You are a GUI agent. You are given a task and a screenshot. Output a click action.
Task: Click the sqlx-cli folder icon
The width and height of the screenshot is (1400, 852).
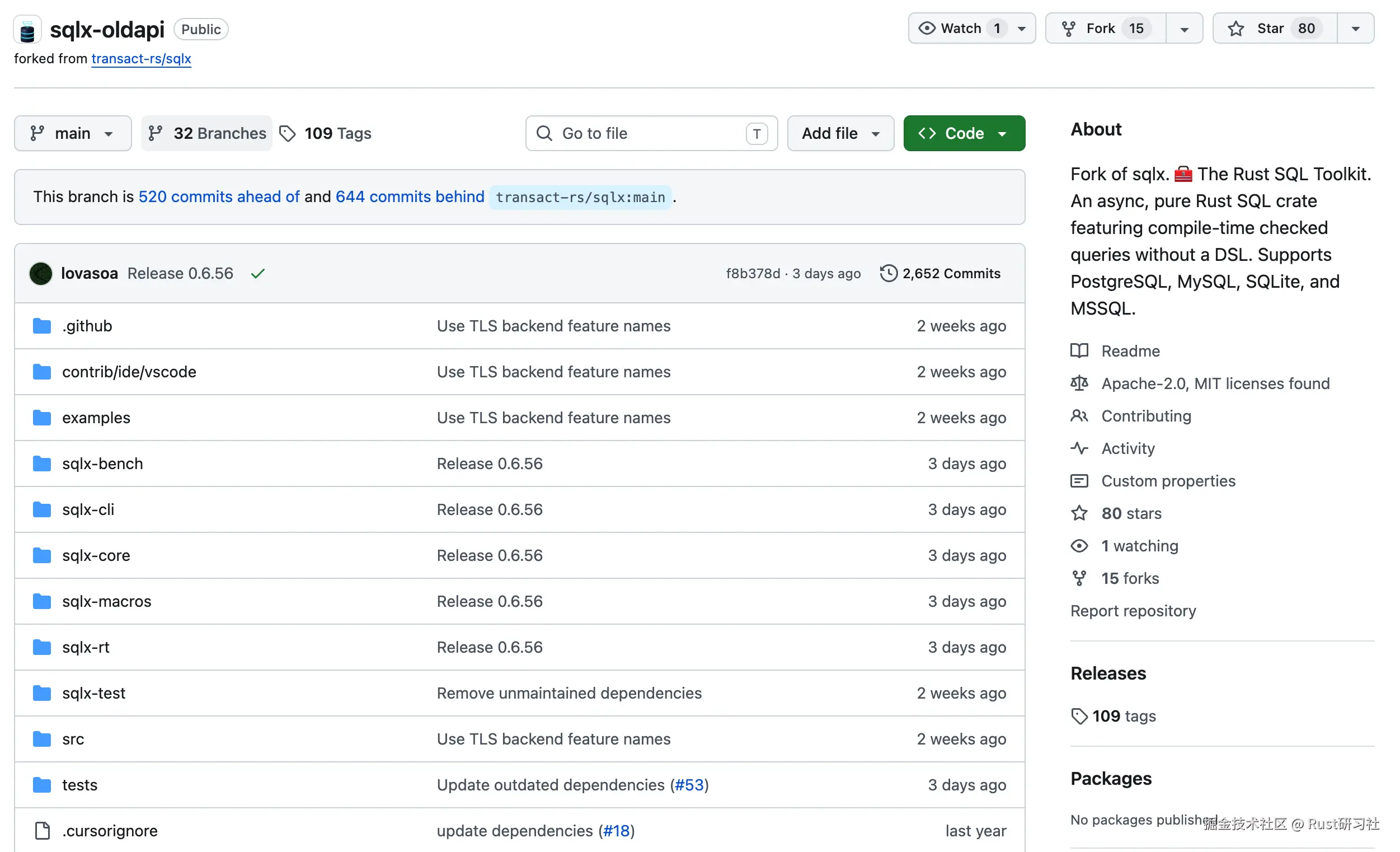41,511
